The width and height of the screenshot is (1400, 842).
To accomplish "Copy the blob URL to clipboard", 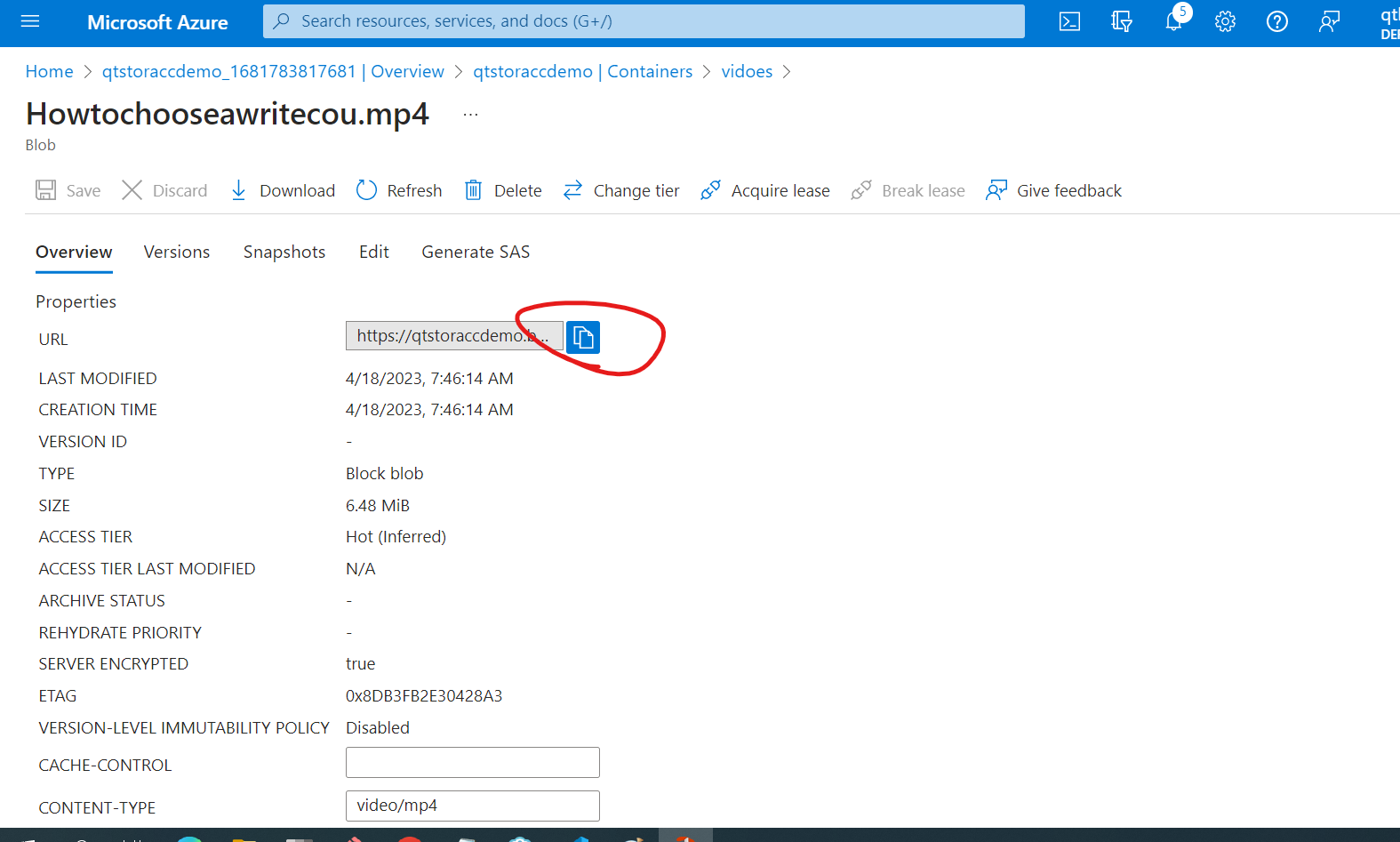I will (x=583, y=337).
